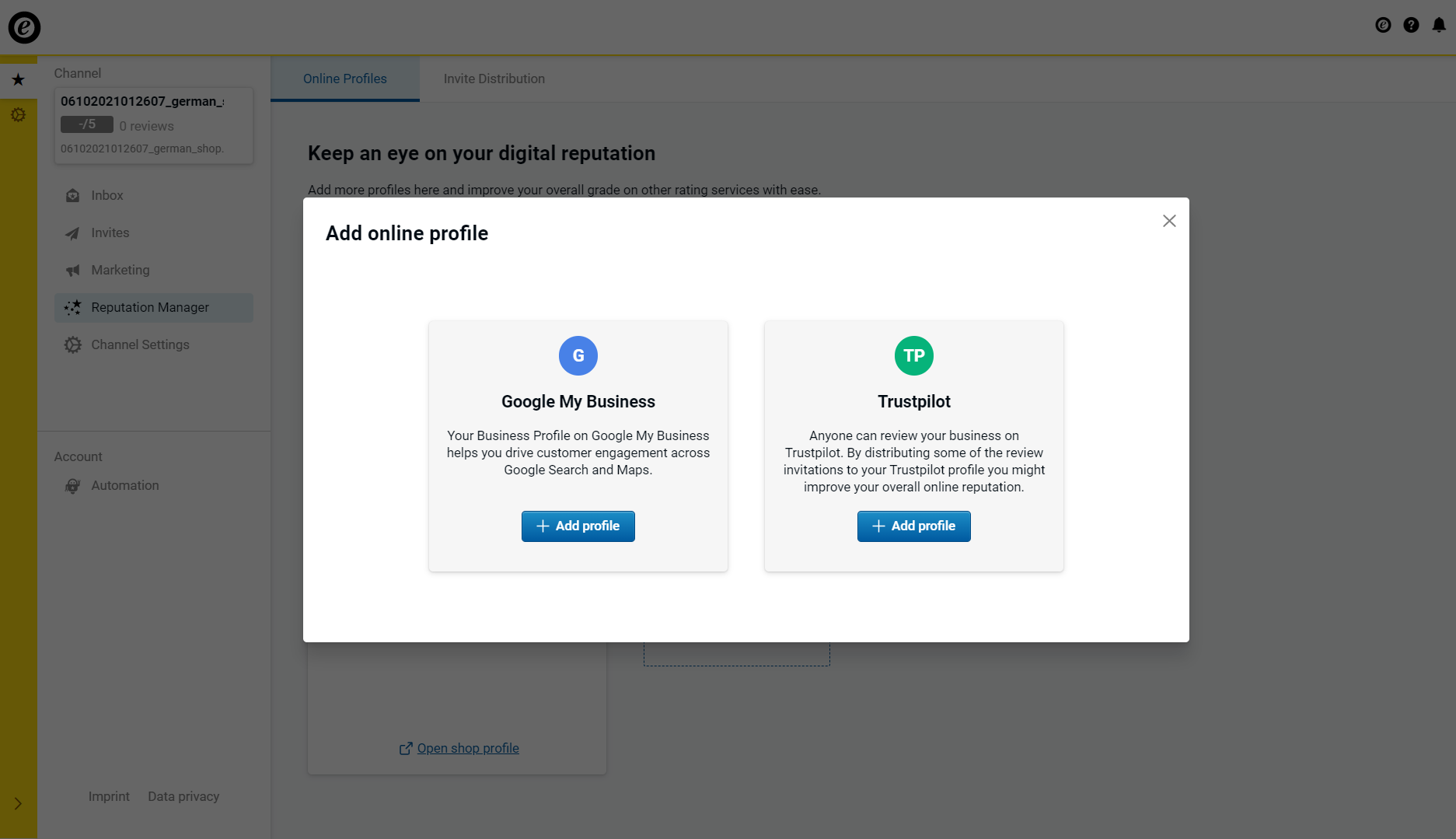This screenshot has height=839, width=1456.
Task: Expand the sidebar with bottom chevron arrow
Action: click(18, 803)
